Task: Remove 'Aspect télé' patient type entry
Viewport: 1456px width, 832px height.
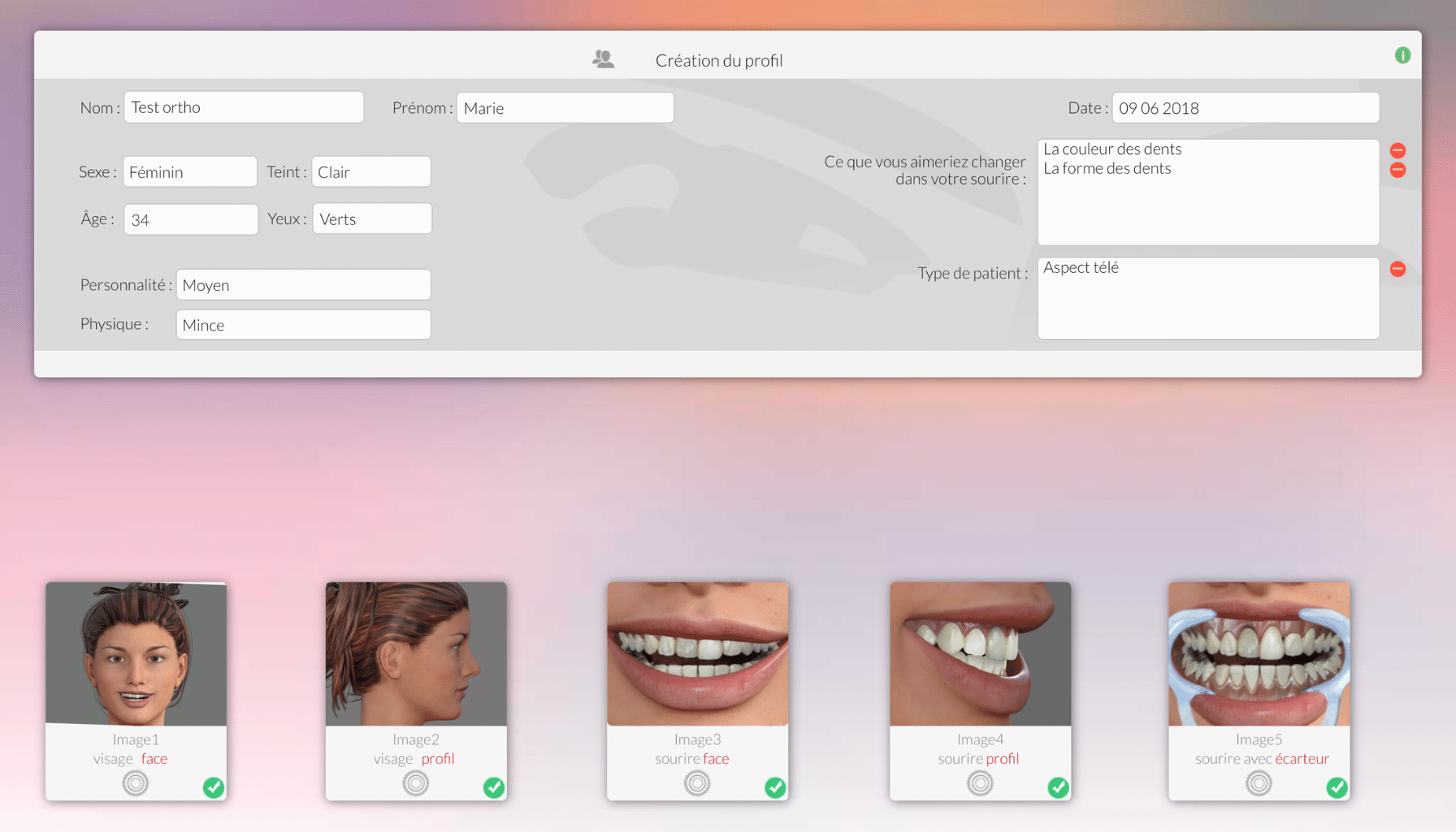Action: pyautogui.click(x=1397, y=269)
